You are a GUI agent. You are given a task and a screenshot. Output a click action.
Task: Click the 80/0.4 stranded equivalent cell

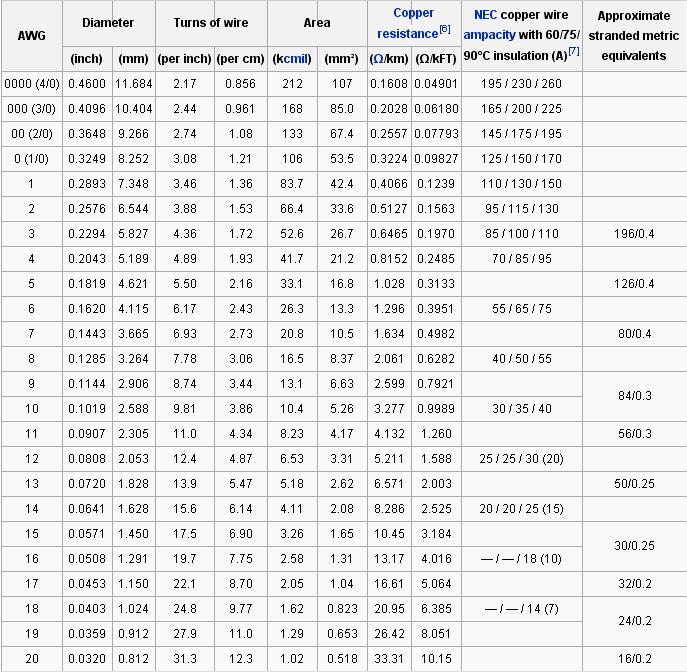[x=634, y=333]
